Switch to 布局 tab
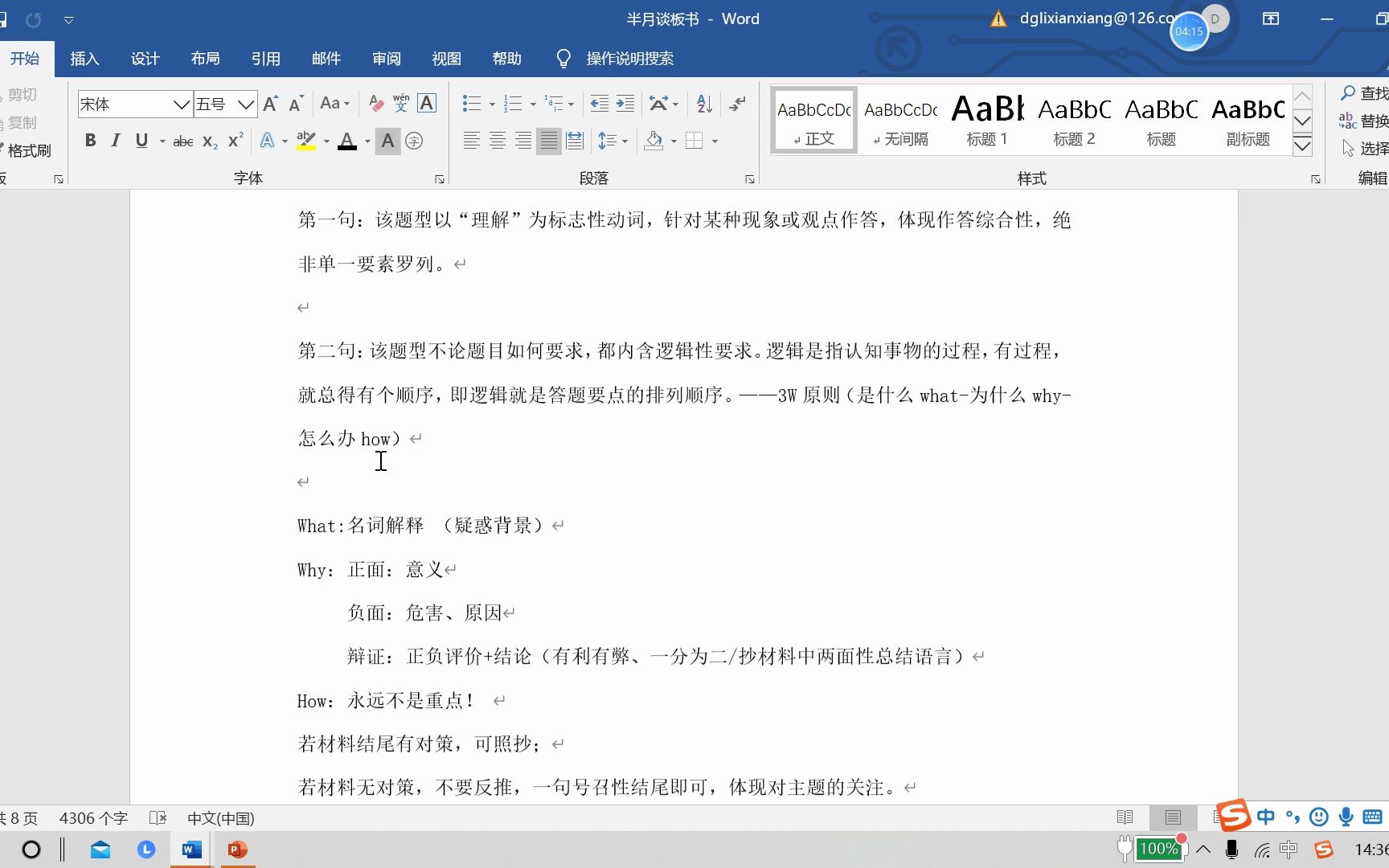Image resolution: width=1389 pixels, height=868 pixels. (x=206, y=59)
